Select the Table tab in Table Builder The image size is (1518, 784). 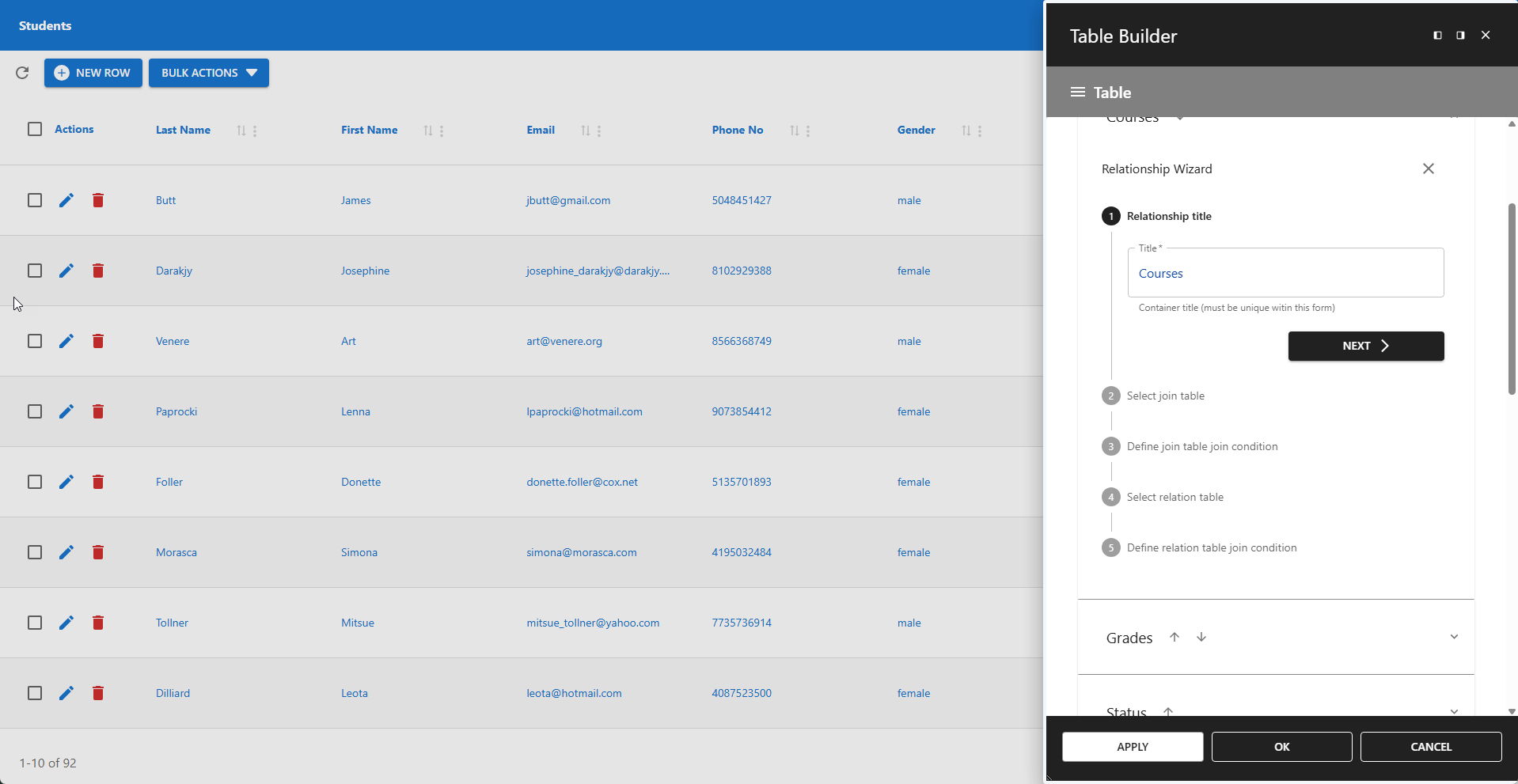tap(1112, 92)
